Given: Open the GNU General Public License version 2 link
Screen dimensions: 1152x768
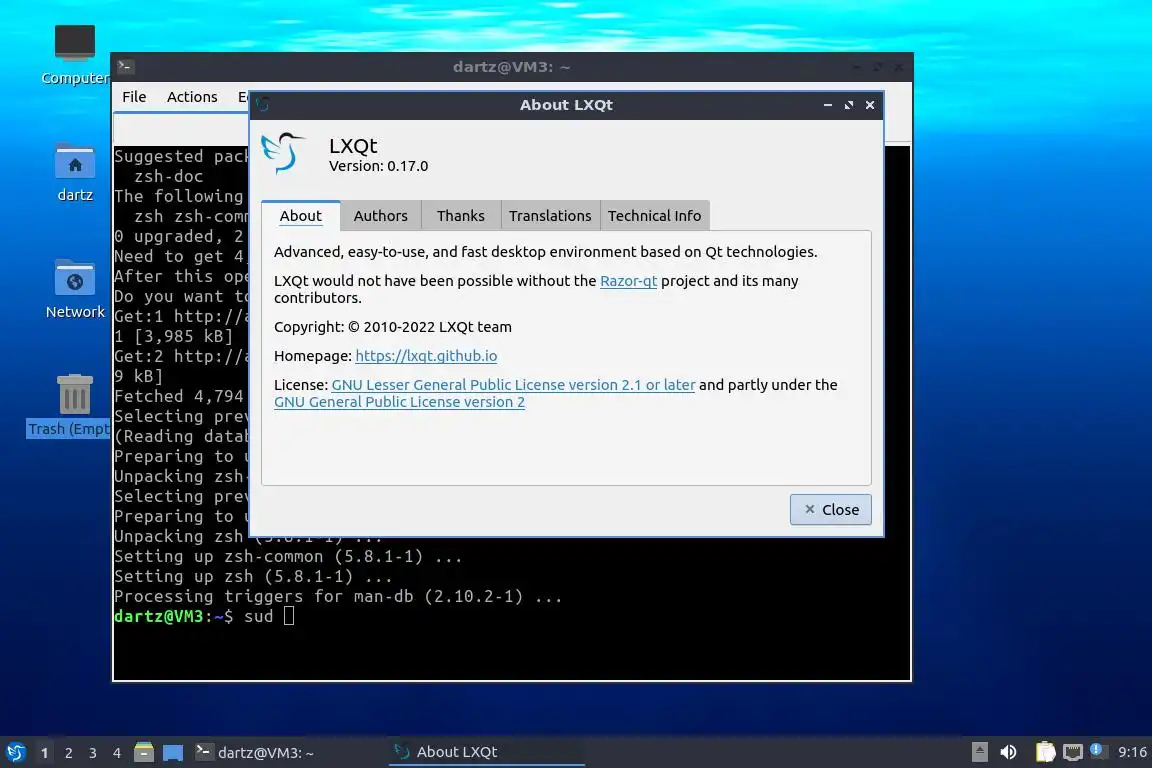Looking at the screenshot, I should (399, 402).
